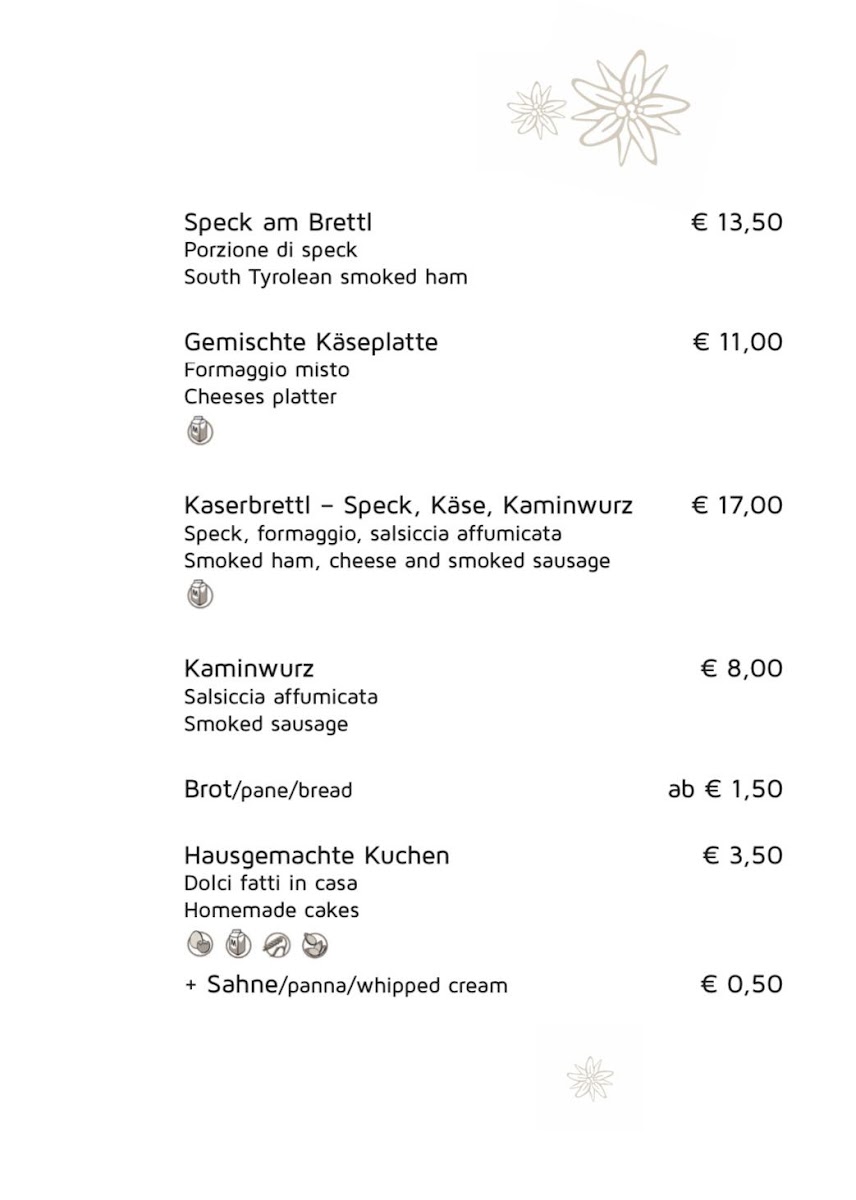Click the edelweiss flower at page bottom
This screenshot has width=856, height=1200.
tap(590, 1079)
